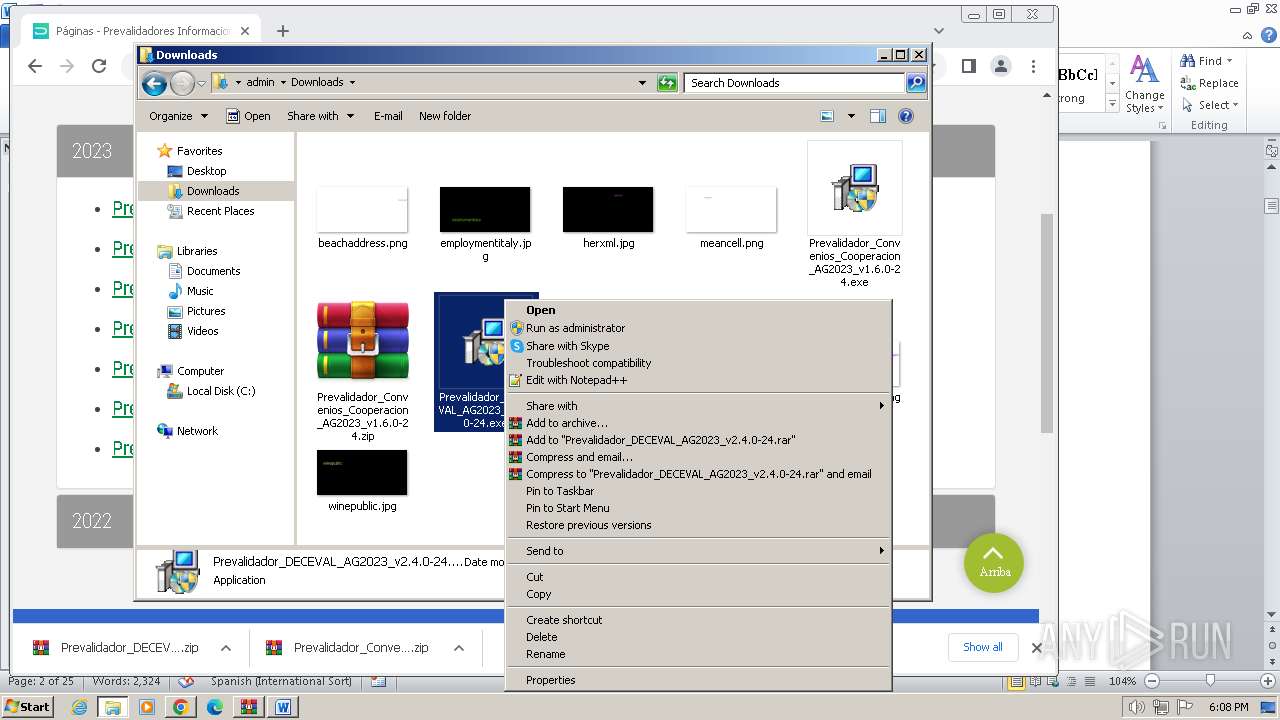
Task: Click the Explorer Back navigation arrow
Action: (154, 83)
